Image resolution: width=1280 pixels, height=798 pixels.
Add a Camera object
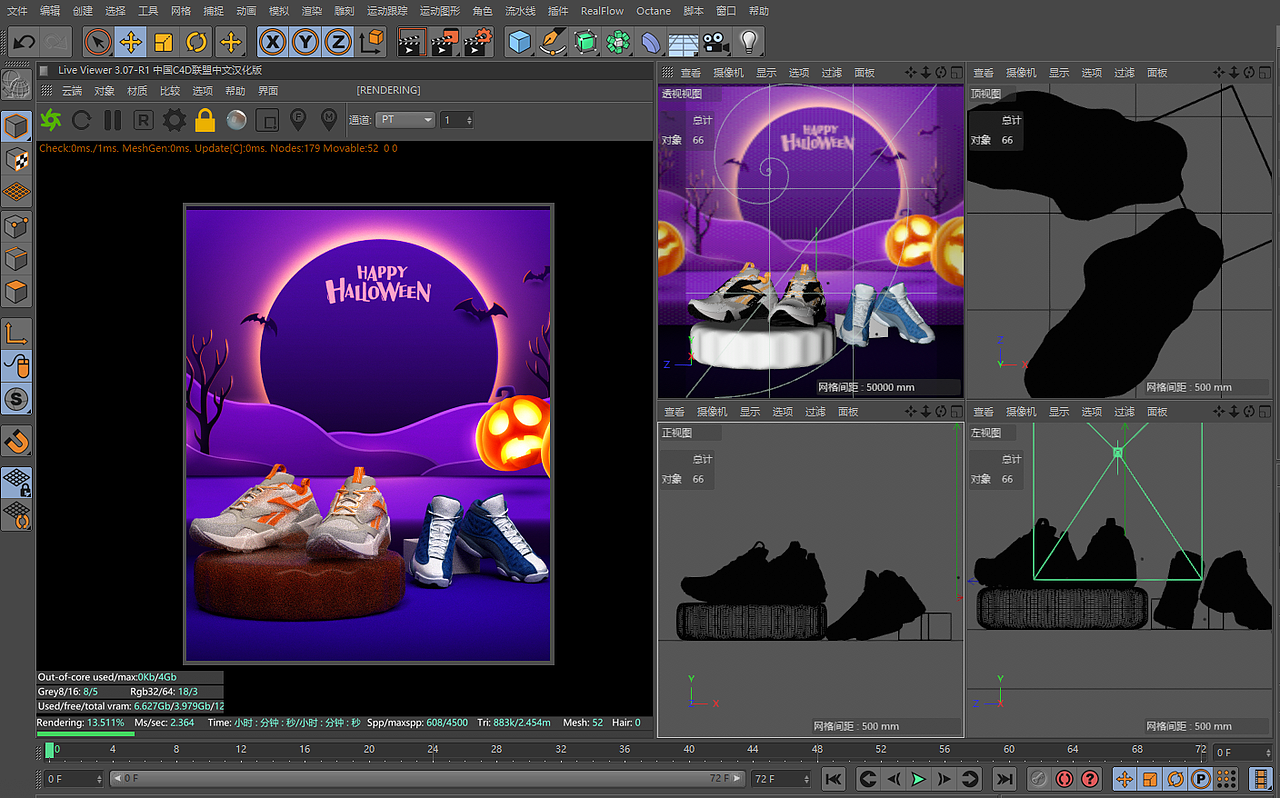(714, 42)
